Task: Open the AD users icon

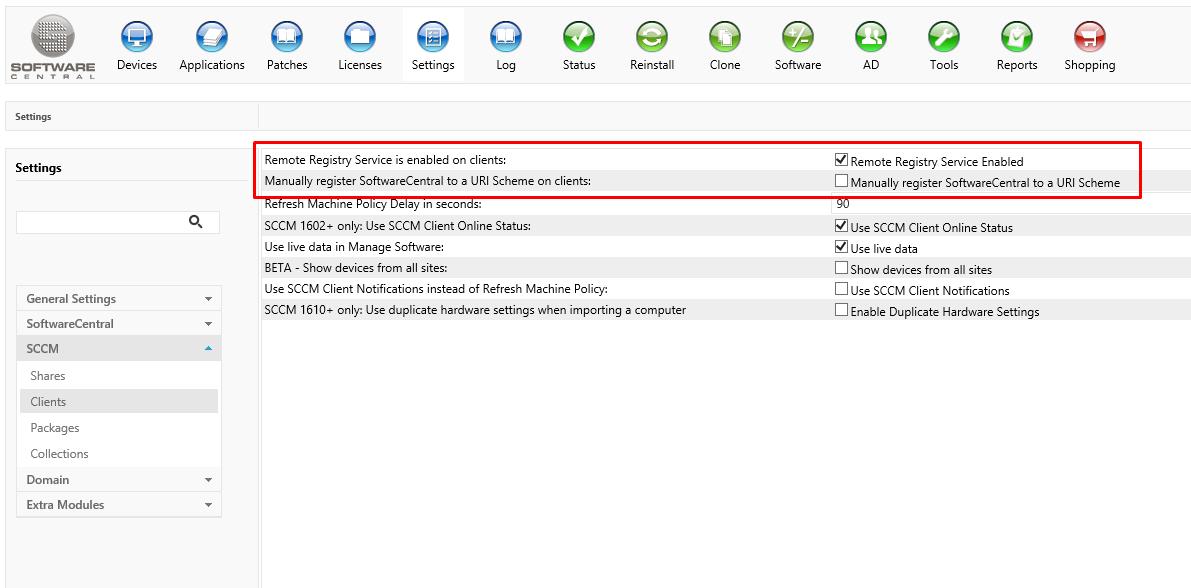Action: pos(871,38)
